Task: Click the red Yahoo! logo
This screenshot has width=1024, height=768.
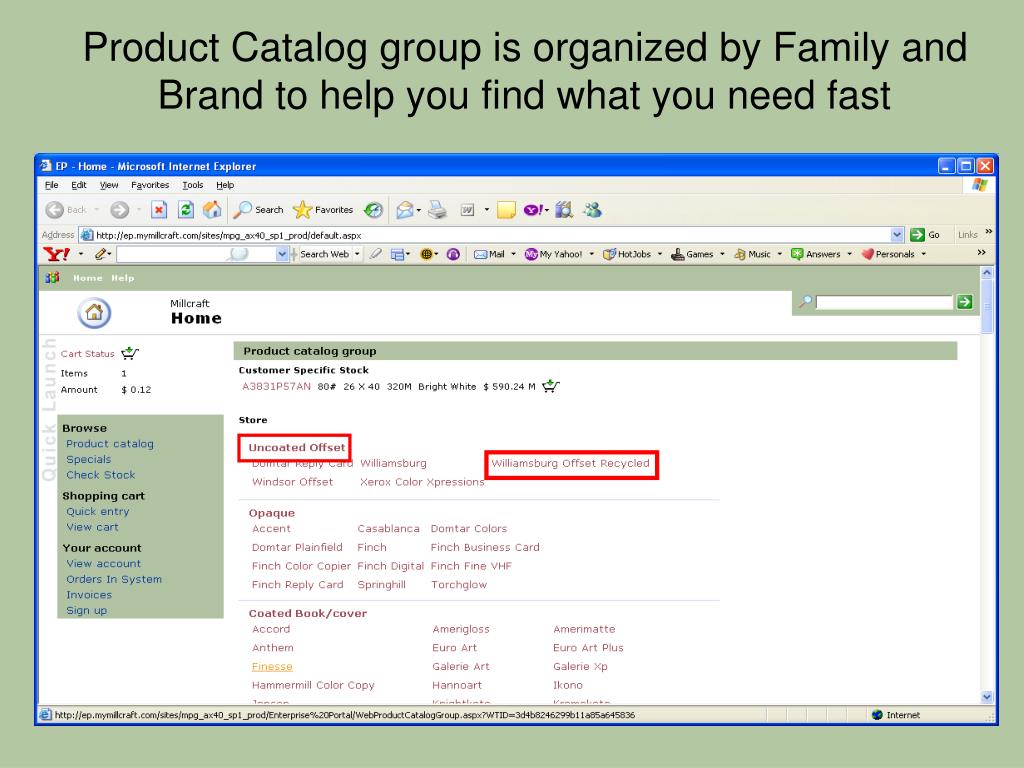Action: click(x=57, y=254)
